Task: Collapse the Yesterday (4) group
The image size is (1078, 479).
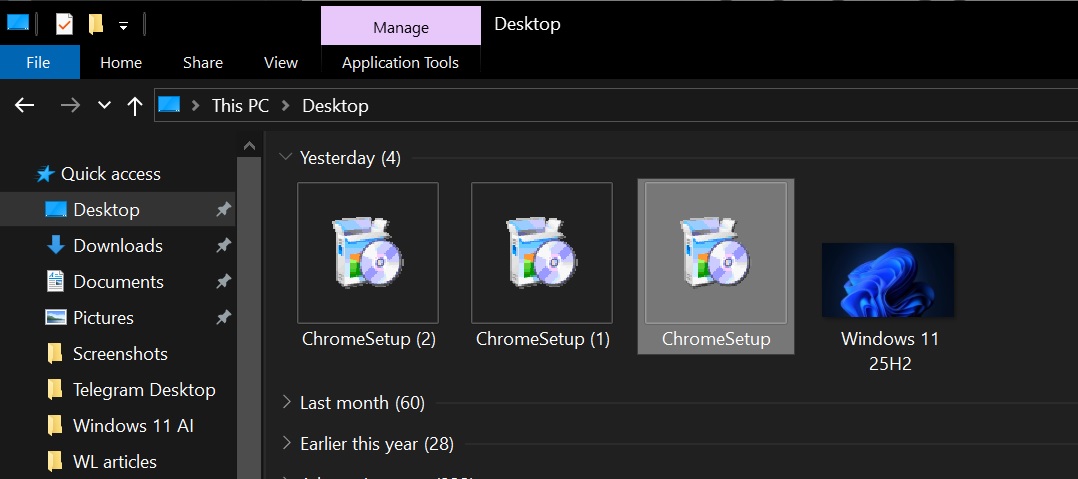Action: tap(285, 157)
